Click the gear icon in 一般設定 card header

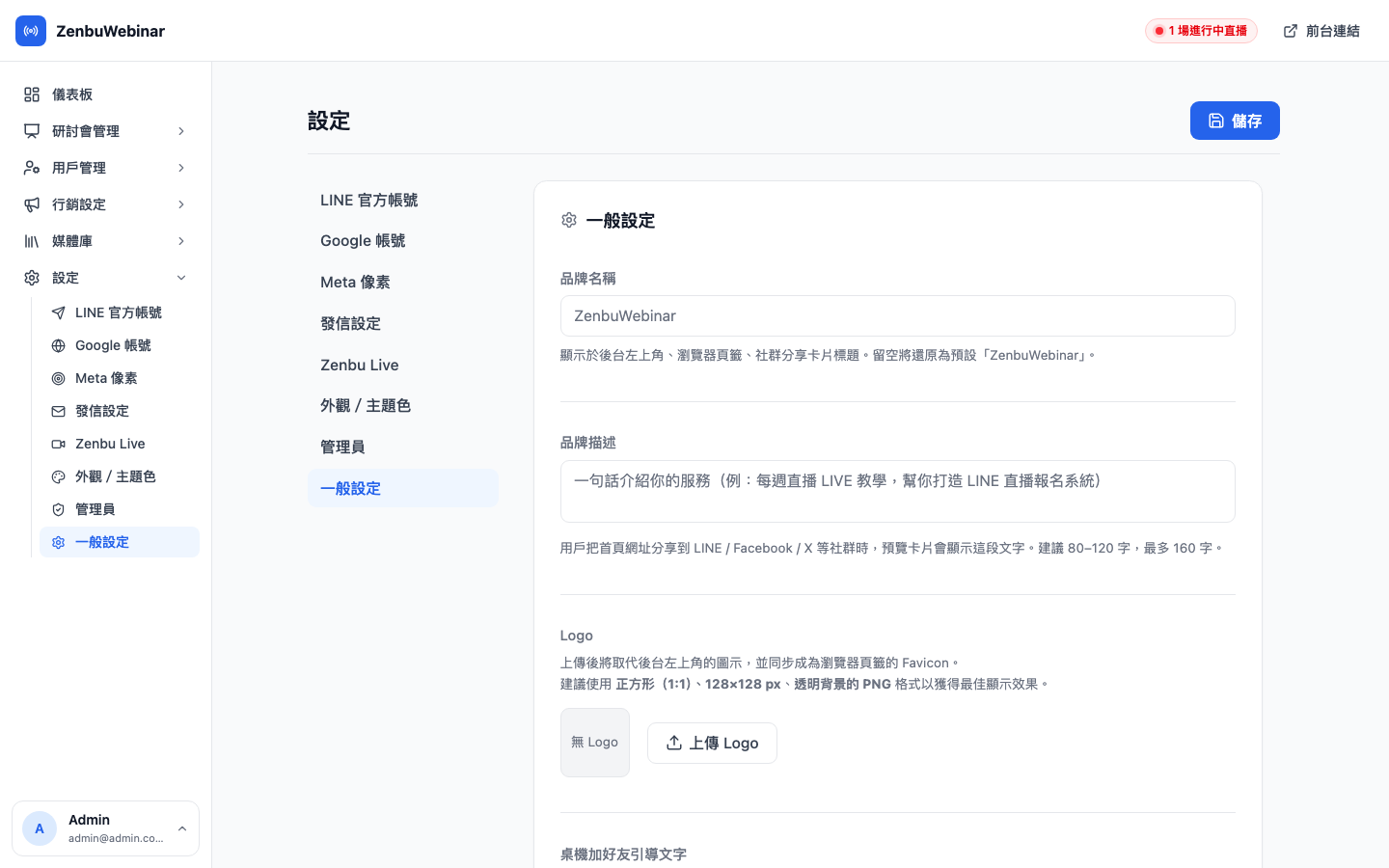coord(569,220)
